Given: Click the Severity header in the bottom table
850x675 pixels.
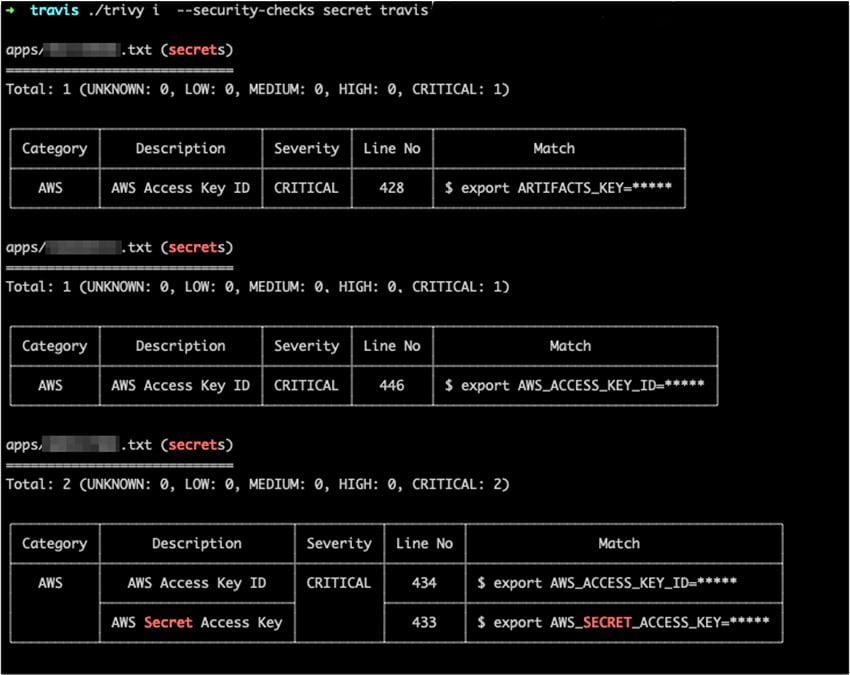Looking at the screenshot, I should pyautogui.click(x=339, y=543).
